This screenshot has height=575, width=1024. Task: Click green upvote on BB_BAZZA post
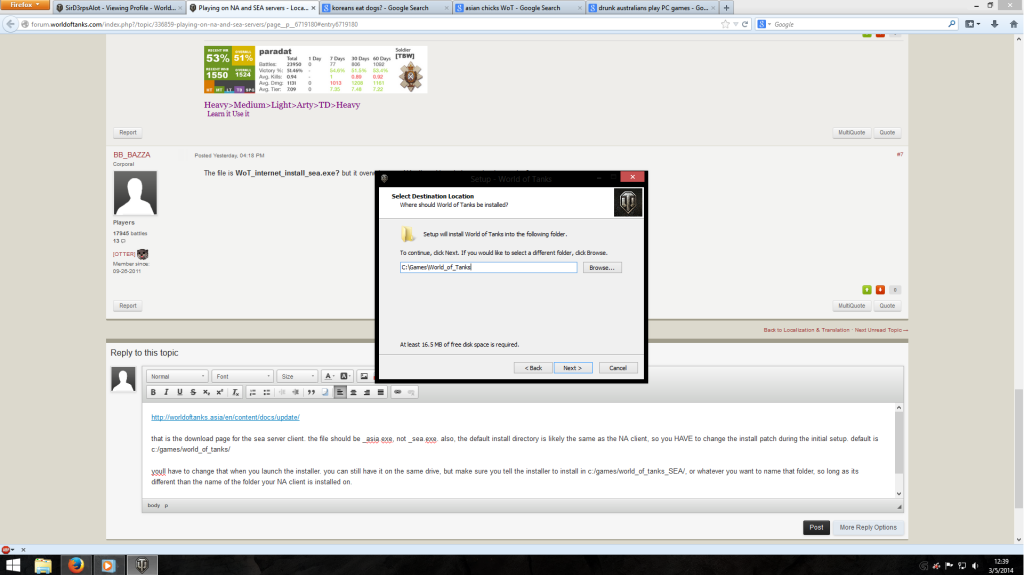click(867, 289)
